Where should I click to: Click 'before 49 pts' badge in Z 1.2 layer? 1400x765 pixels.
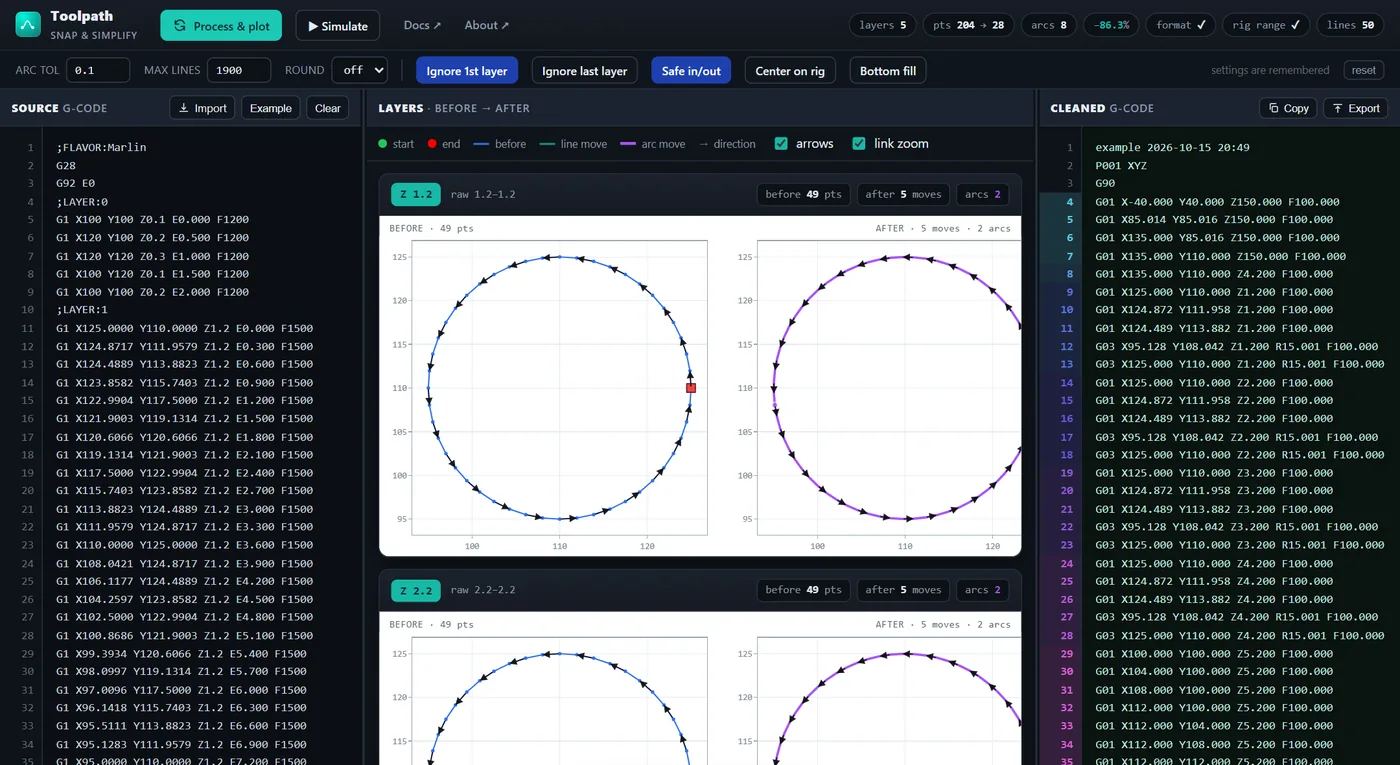point(803,194)
